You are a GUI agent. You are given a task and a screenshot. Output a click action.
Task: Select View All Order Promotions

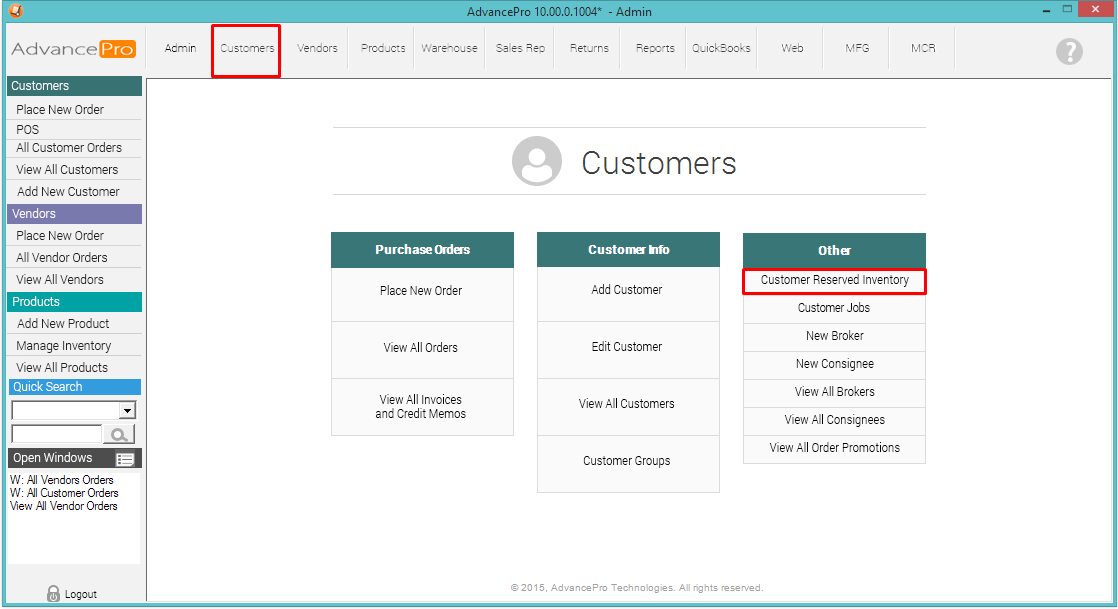click(x=834, y=448)
